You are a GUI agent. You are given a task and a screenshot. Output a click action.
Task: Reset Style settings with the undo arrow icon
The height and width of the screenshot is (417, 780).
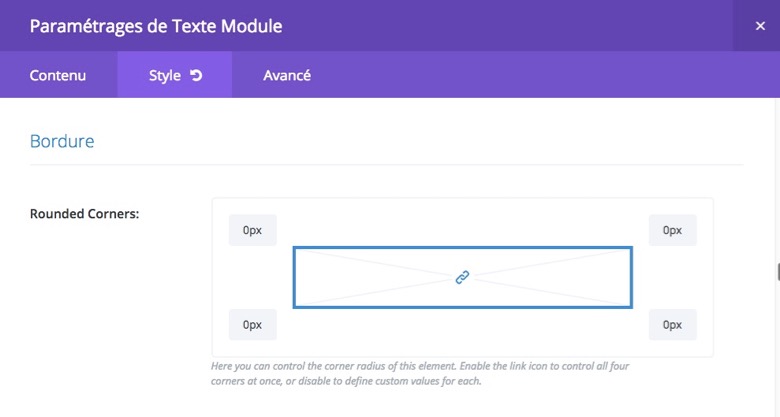(196, 75)
